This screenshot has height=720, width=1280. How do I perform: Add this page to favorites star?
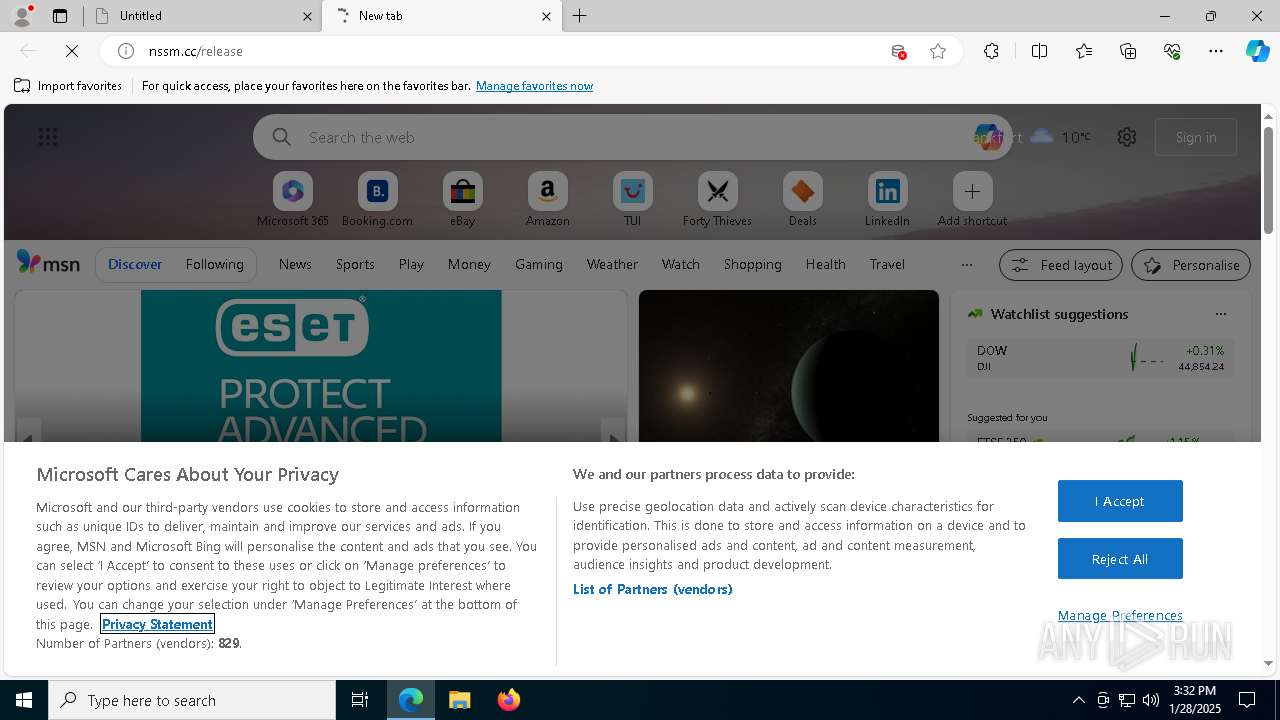[x=938, y=51]
